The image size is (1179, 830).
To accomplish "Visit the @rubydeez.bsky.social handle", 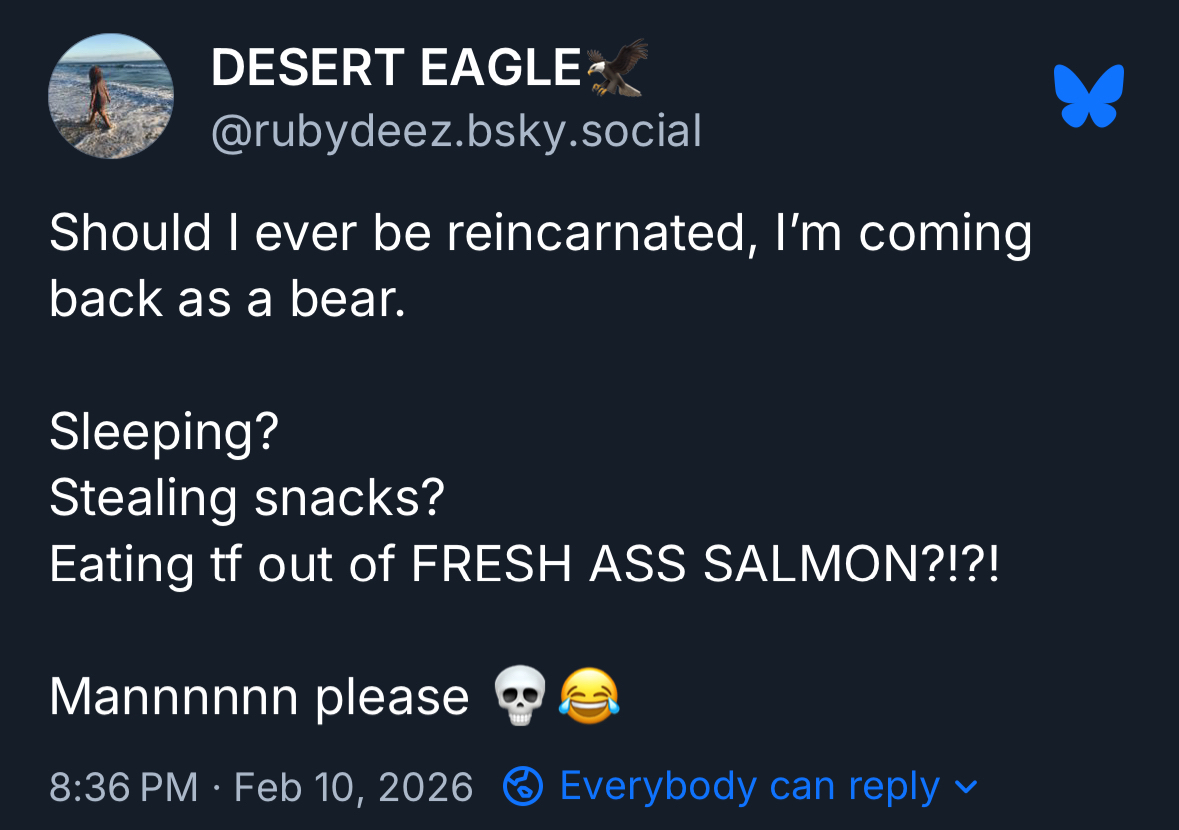I will pyautogui.click(x=456, y=131).
